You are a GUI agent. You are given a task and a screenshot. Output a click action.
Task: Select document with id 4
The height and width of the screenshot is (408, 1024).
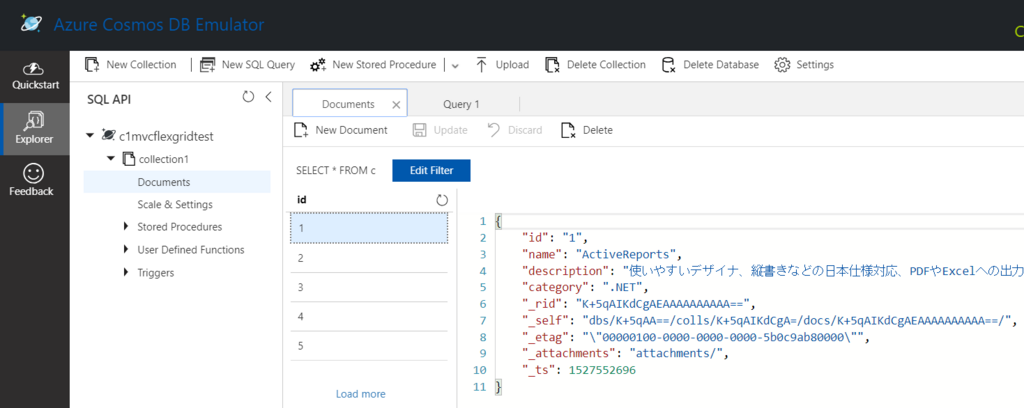(x=369, y=317)
